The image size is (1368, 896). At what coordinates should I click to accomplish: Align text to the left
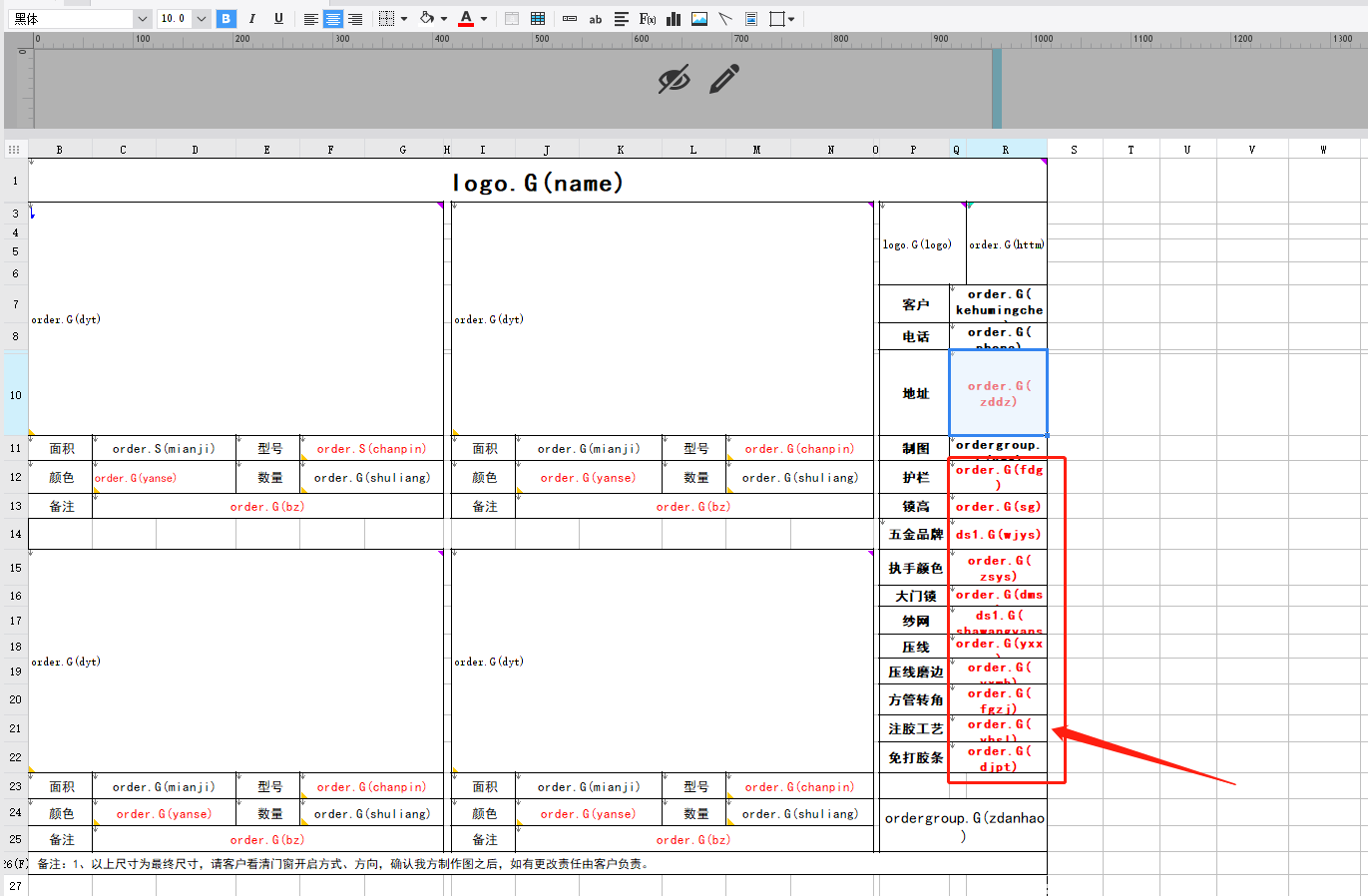click(311, 19)
